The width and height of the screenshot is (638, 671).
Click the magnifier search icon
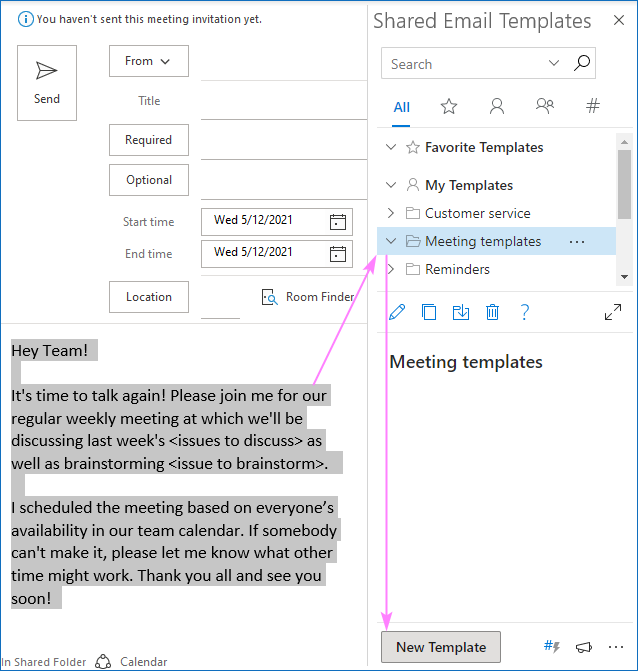pos(582,63)
